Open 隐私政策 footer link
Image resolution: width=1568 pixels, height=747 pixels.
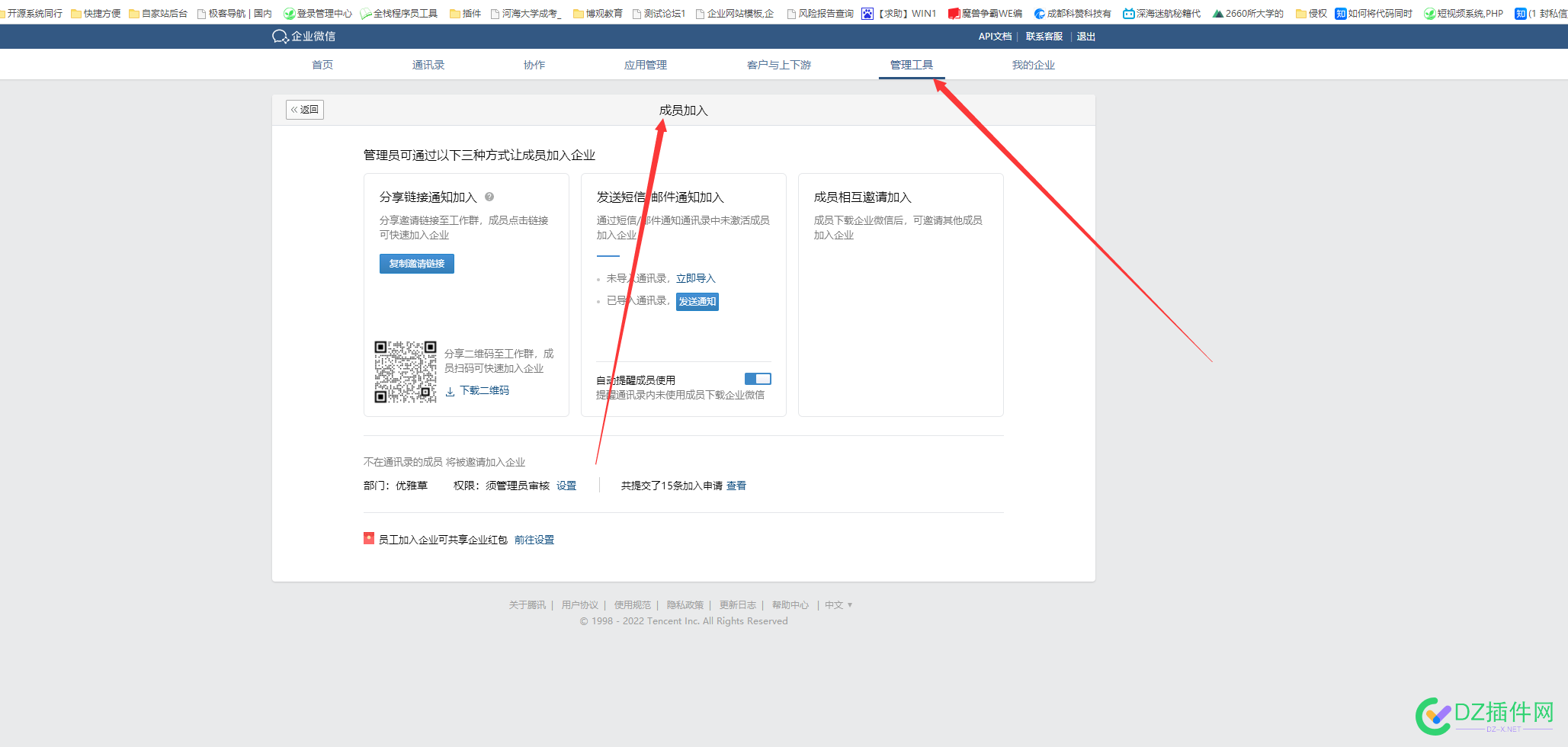click(x=685, y=605)
